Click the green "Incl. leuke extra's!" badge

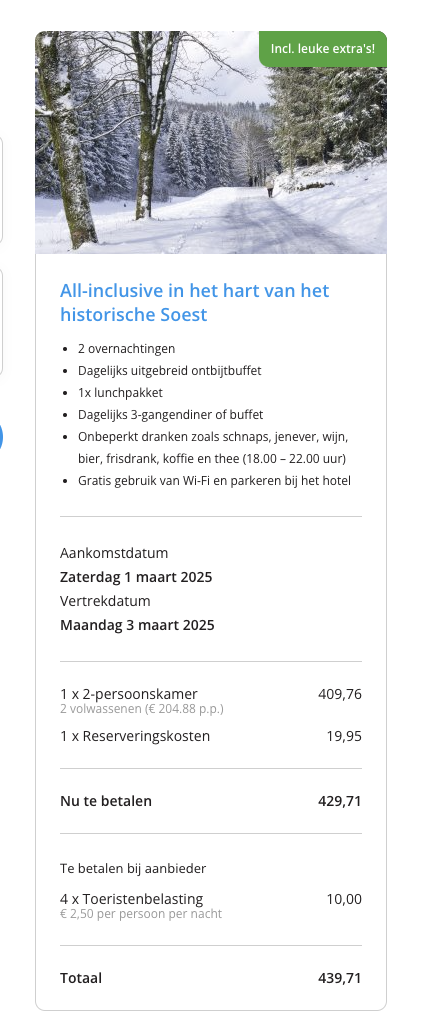(323, 49)
